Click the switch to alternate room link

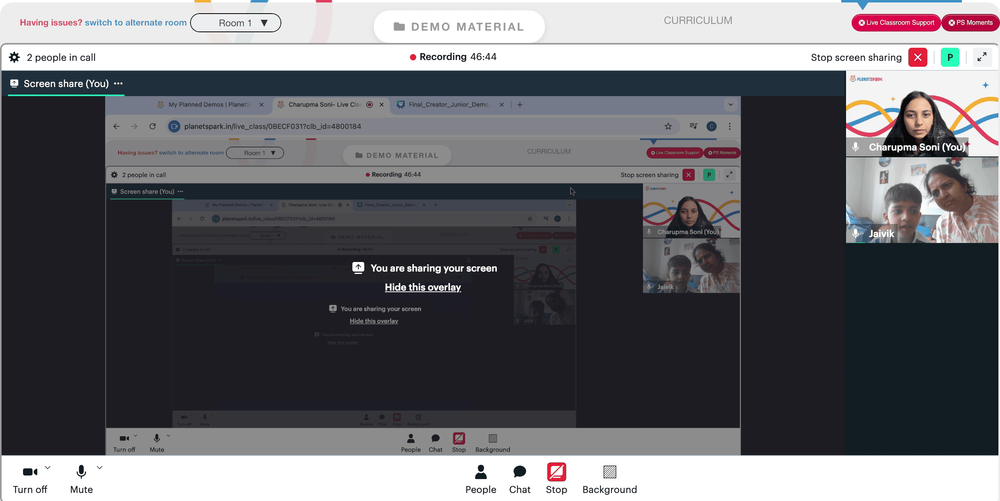click(x=136, y=23)
